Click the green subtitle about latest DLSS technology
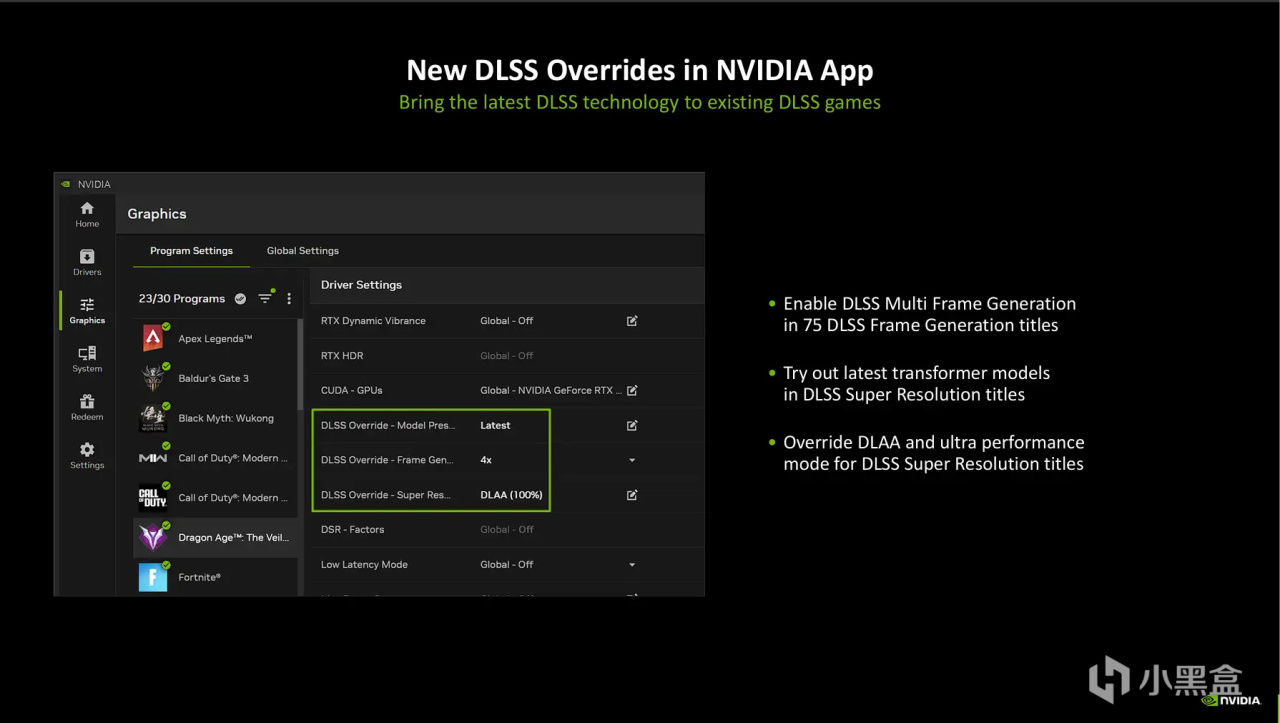 [640, 102]
